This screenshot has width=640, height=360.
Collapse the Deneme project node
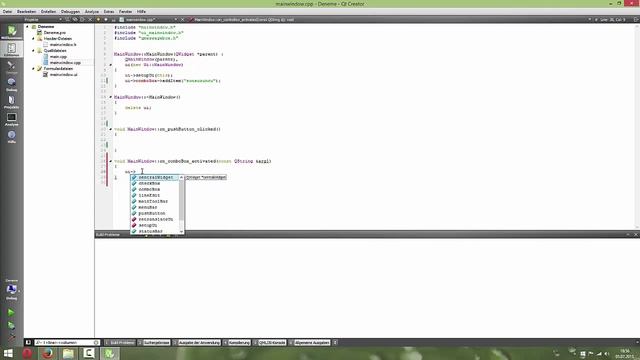pyautogui.click(x=28, y=27)
